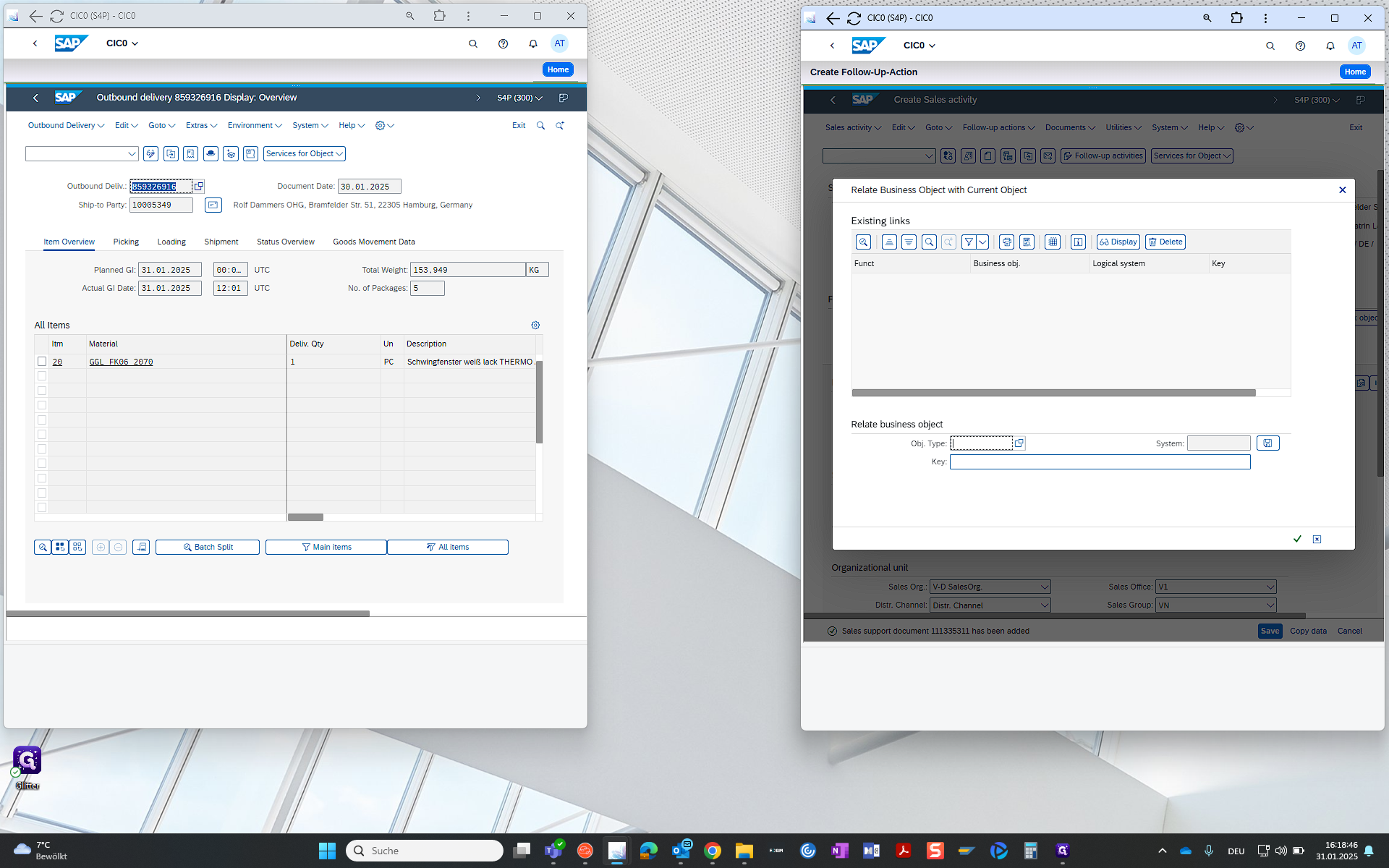This screenshot has width=1389, height=868.
Task: Click sort ascending icon in Existing links
Action: click(x=889, y=242)
